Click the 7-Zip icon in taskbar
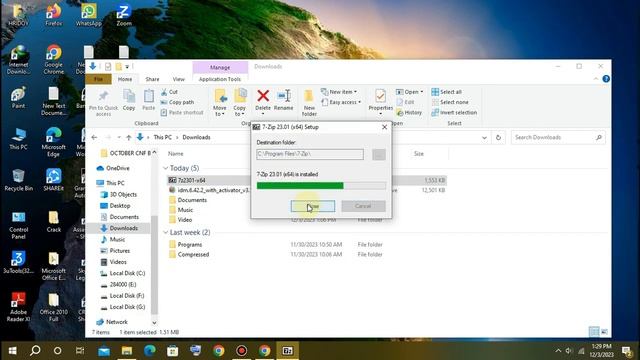The image size is (640, 360). 287,351
